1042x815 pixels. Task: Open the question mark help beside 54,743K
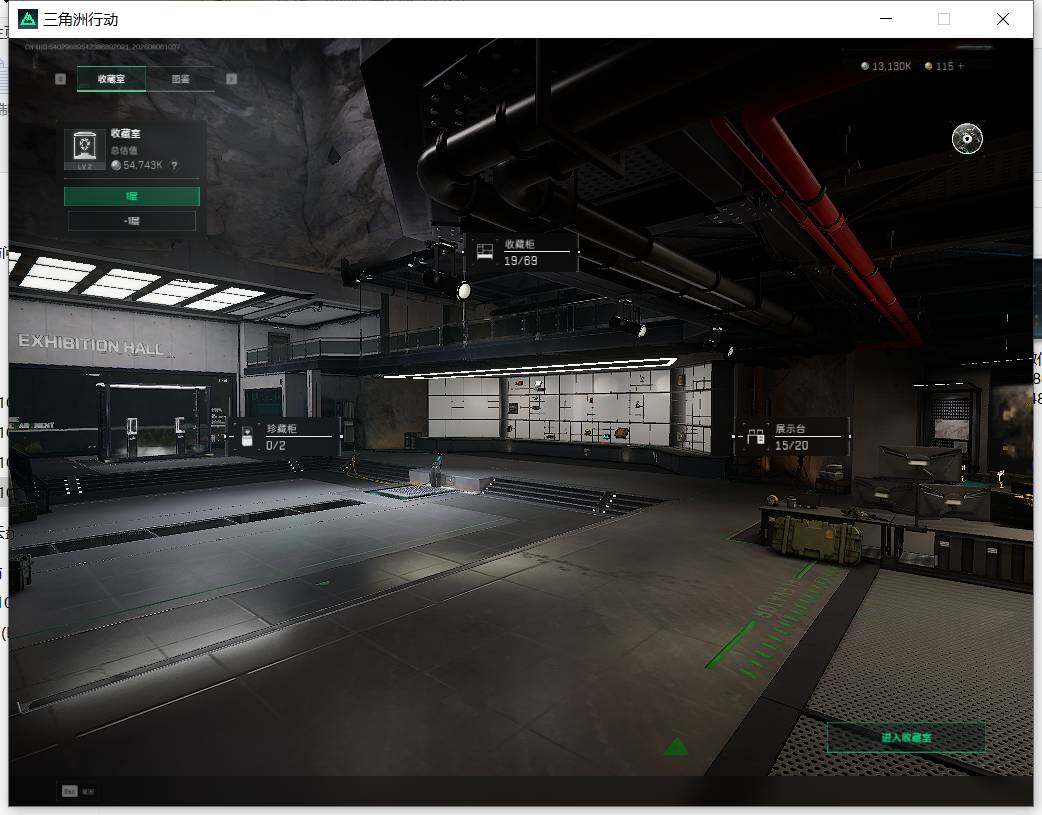pyautogui.click(x=174, y=166)
